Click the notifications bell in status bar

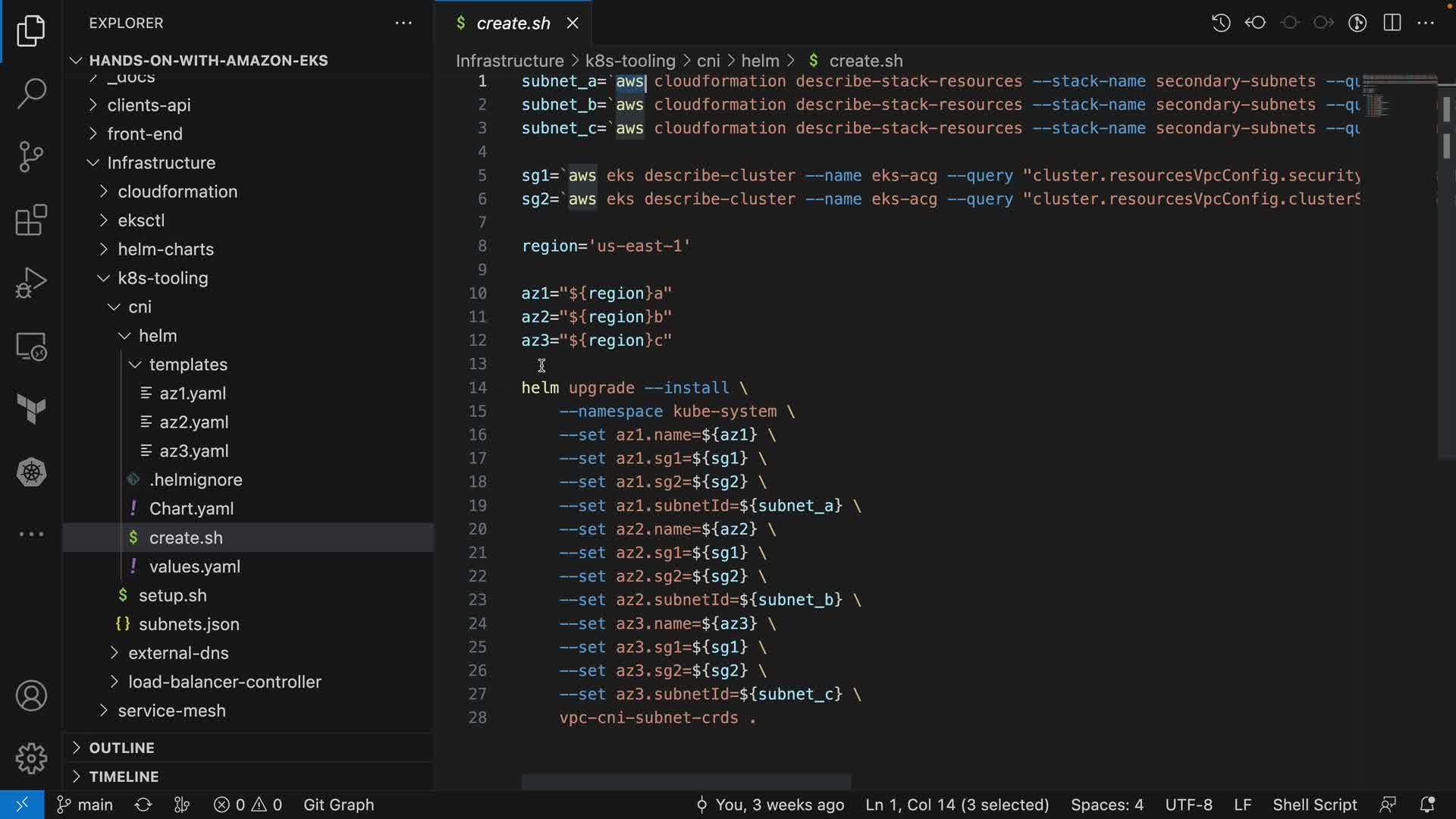click(1426, 805)
